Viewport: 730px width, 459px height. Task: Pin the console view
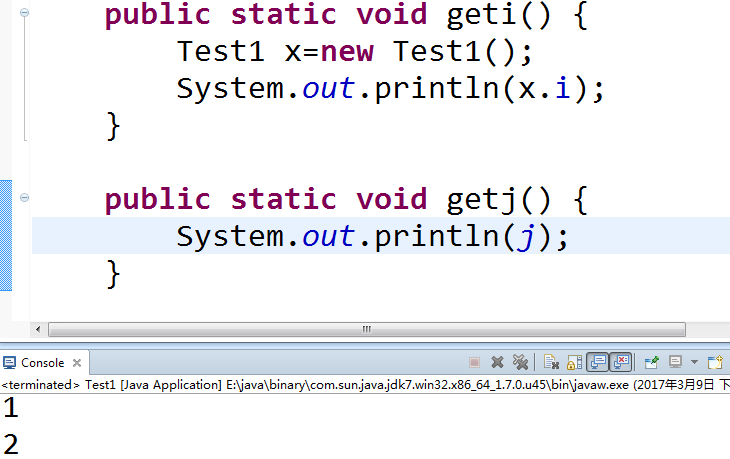[x=652, y=362]
